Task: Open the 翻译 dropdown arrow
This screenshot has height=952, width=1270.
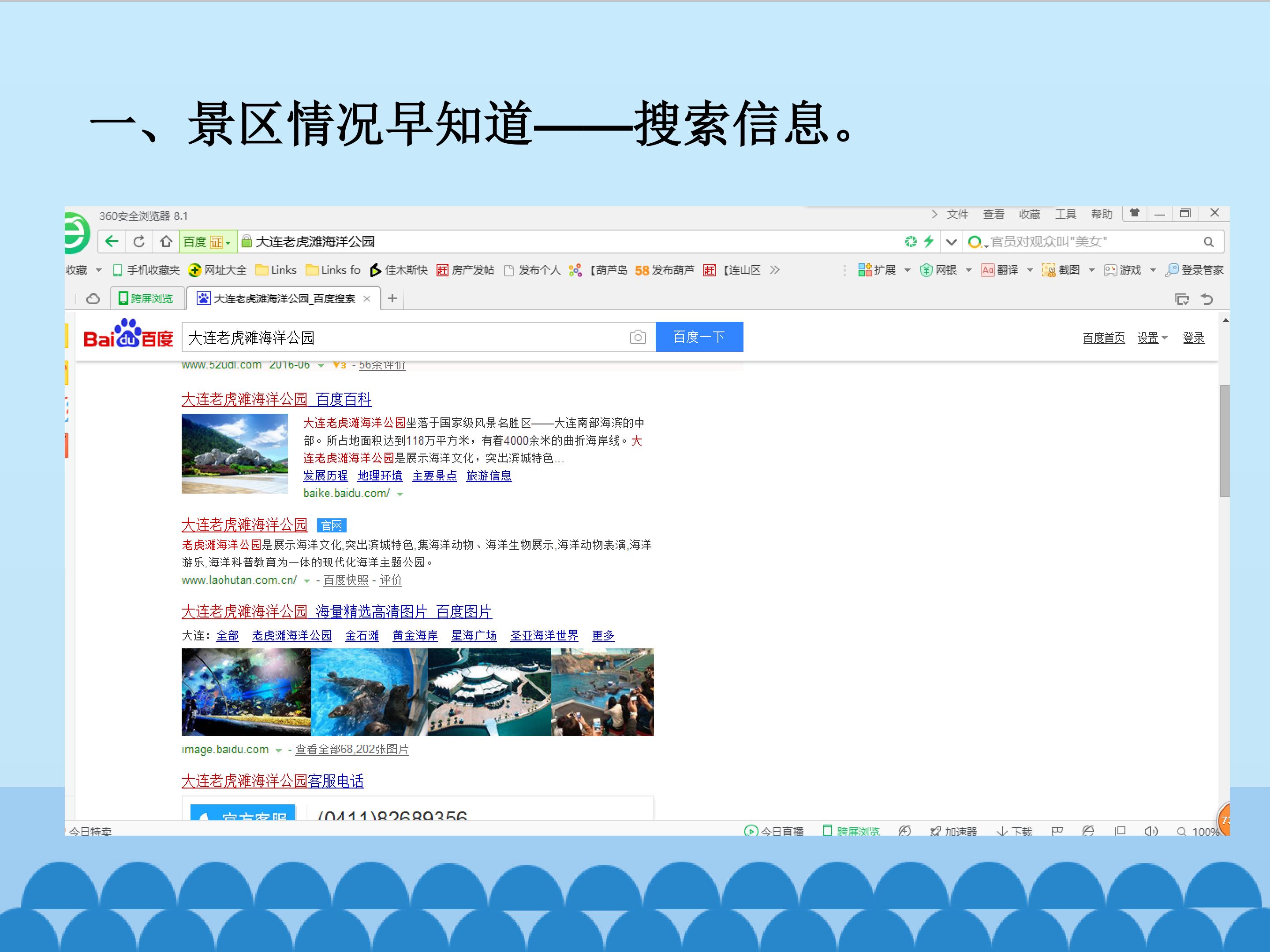Action: 1030,270
